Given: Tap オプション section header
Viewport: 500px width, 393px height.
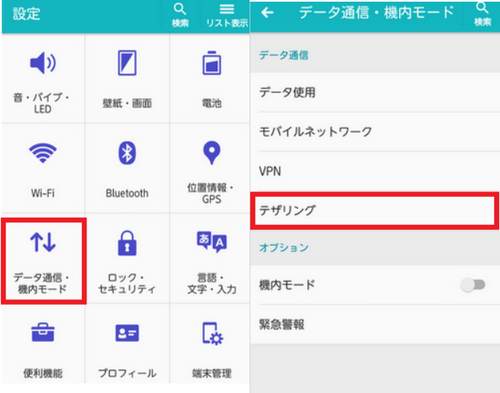Looking at the screenshot, I should (x=284, y=248).
